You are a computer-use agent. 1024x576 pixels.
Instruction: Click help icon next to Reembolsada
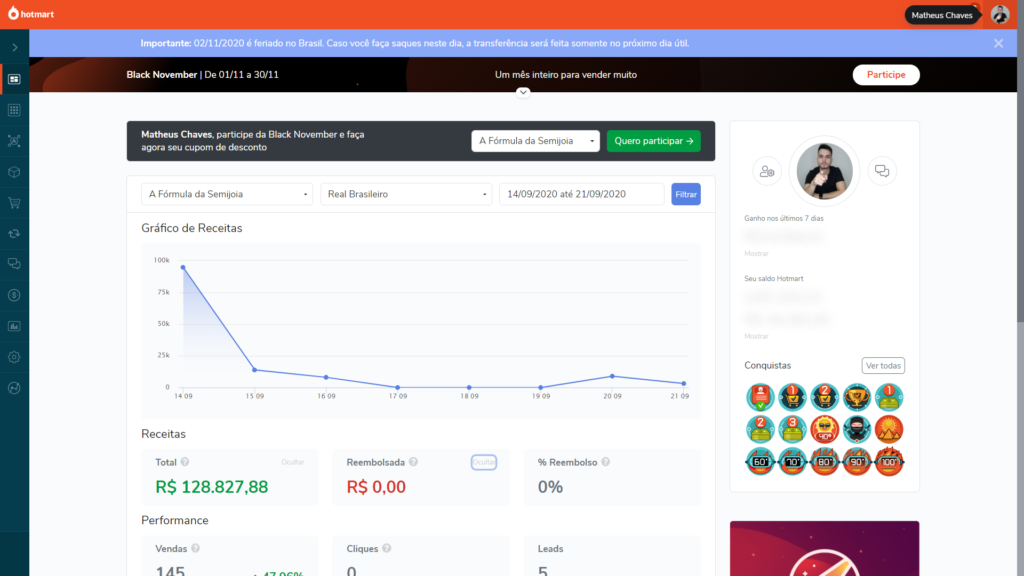413,462
